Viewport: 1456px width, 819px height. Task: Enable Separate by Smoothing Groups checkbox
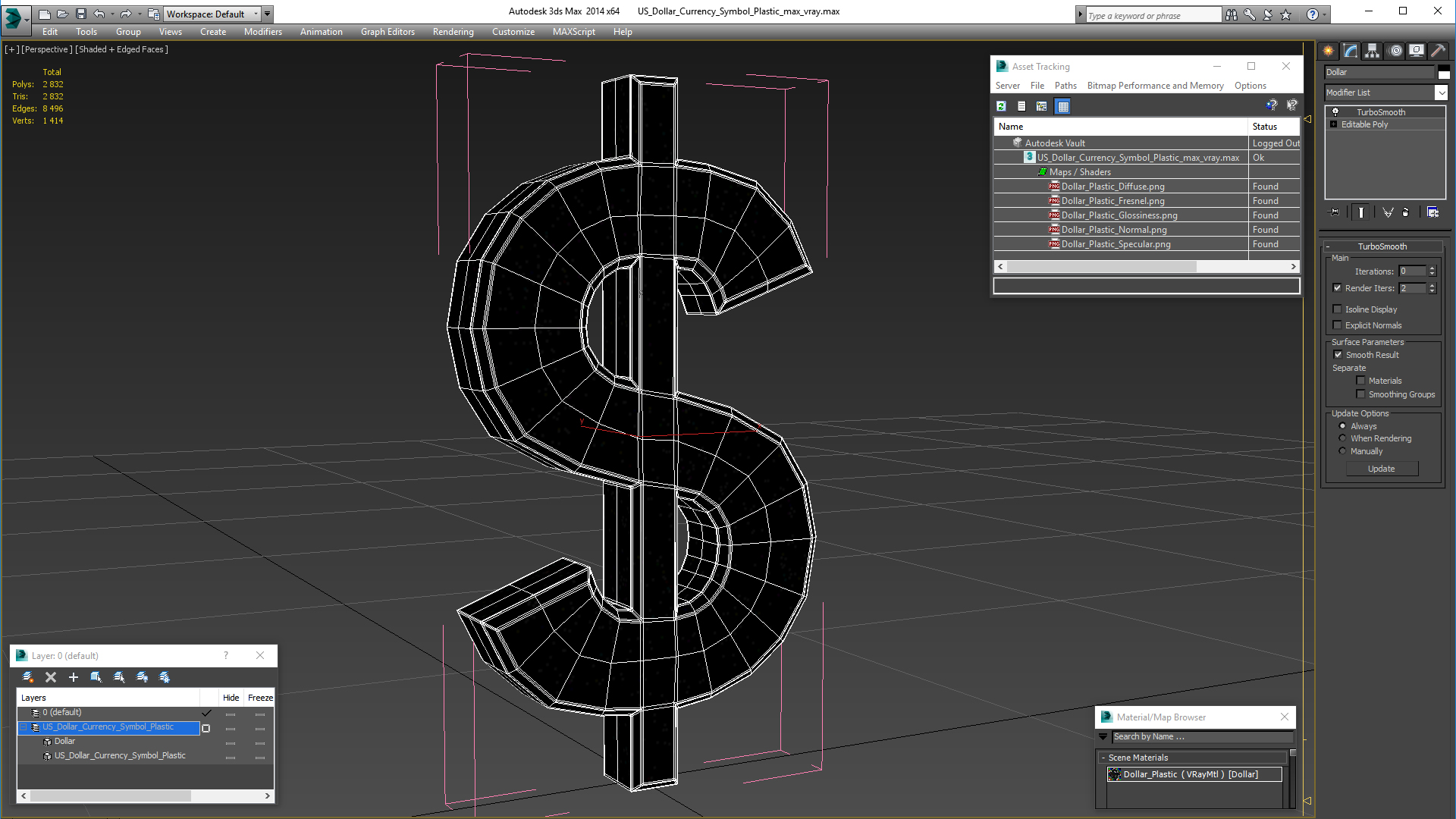(1360, 394)
